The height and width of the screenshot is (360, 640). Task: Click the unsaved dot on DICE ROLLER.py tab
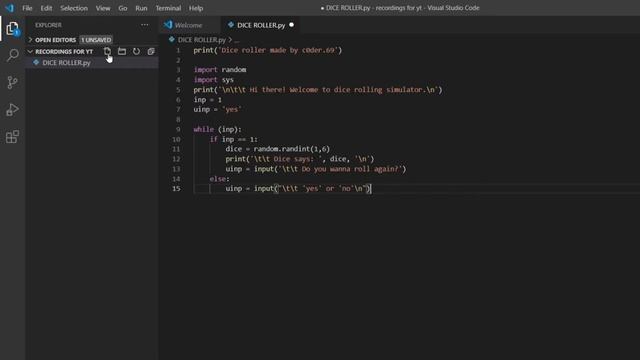tap(291, 25)
